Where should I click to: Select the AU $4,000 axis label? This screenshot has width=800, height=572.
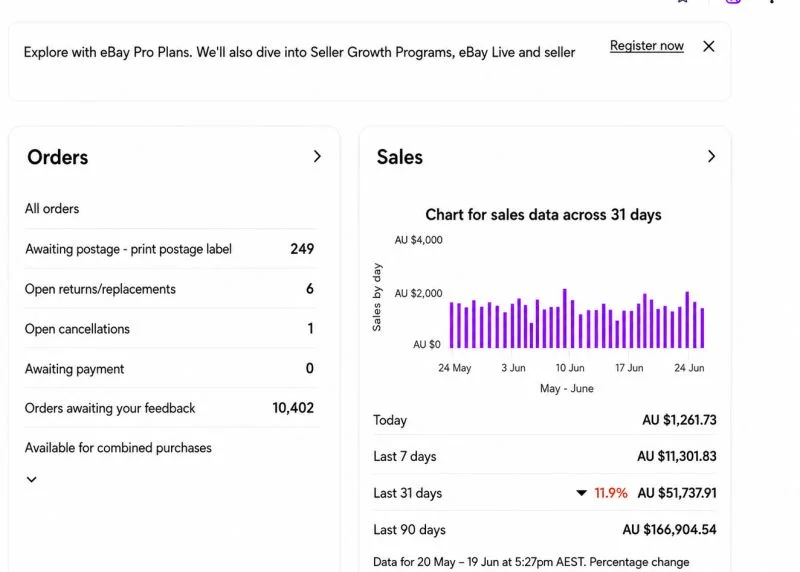tap(418, 240)
